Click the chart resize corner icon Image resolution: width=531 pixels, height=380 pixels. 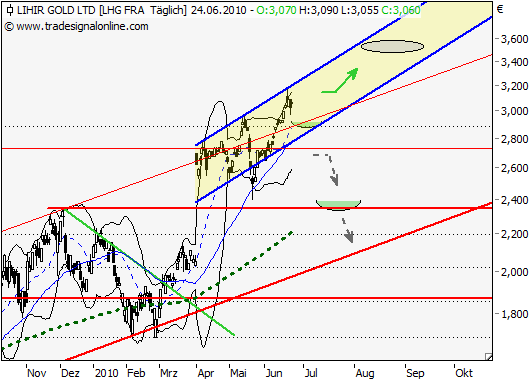pos(488,356)
